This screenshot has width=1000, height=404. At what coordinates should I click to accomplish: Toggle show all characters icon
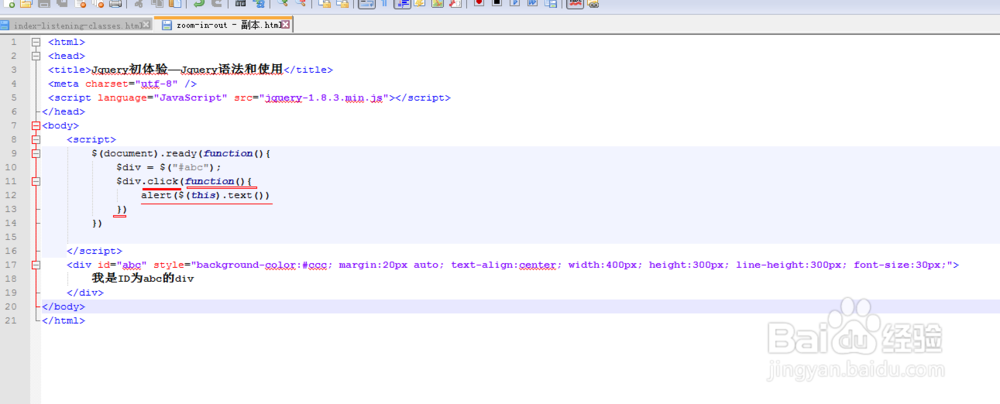point(385,3)
